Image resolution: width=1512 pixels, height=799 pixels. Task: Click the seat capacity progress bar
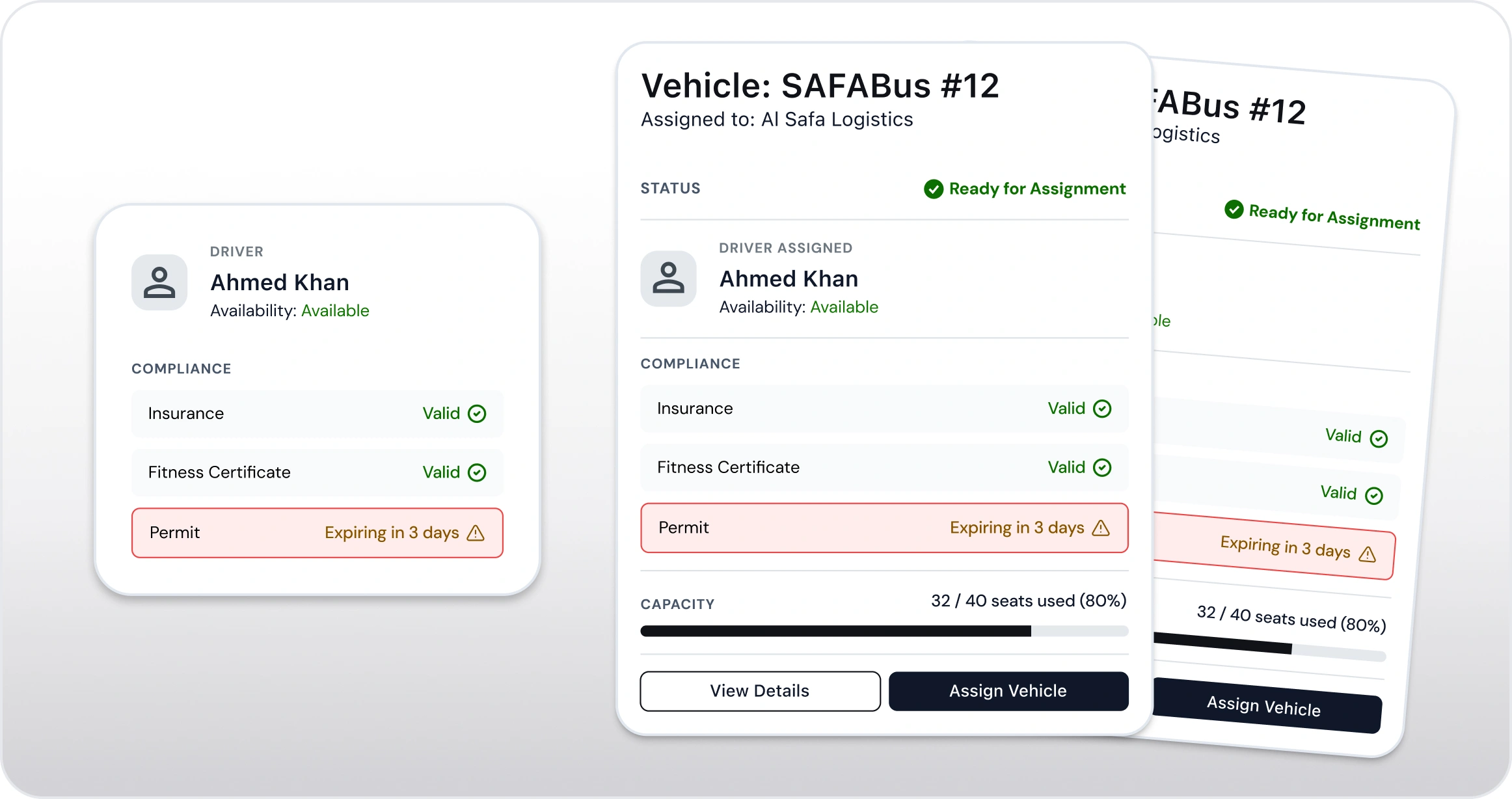(x=884, y=631)
